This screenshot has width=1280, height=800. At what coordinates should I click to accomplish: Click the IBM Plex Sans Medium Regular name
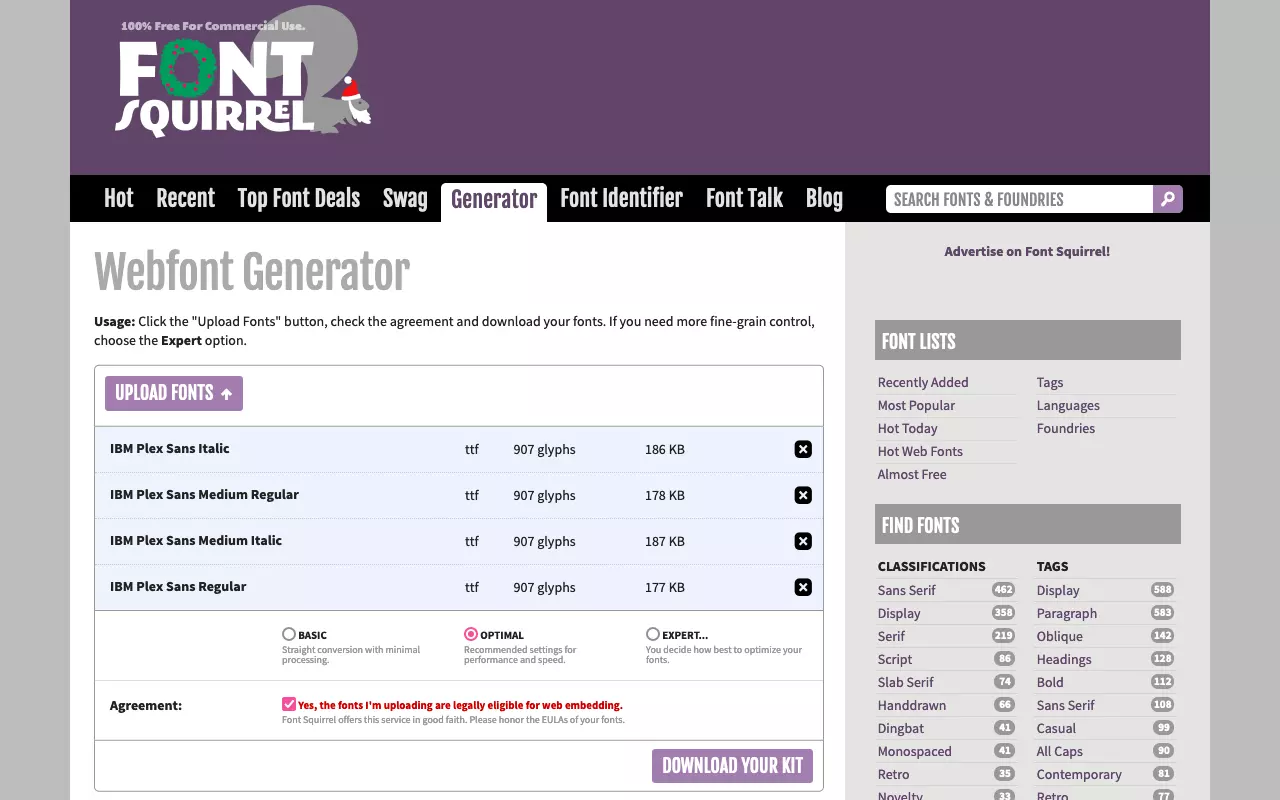[x=204, y=494]
